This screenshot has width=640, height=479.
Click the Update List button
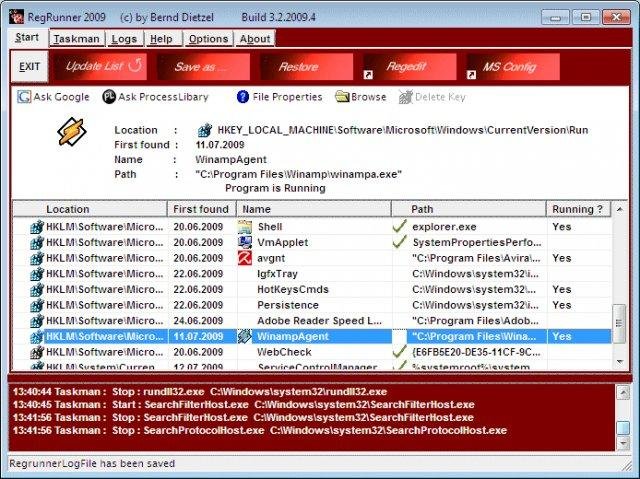(x=100, y=67)
